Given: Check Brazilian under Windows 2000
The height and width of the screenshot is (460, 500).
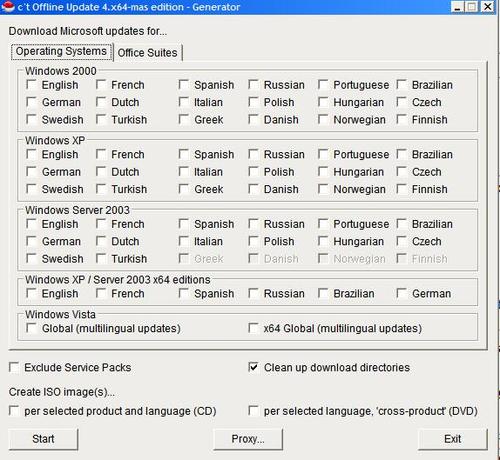Looking at the screenshot, I should click(x=402, y=85).
